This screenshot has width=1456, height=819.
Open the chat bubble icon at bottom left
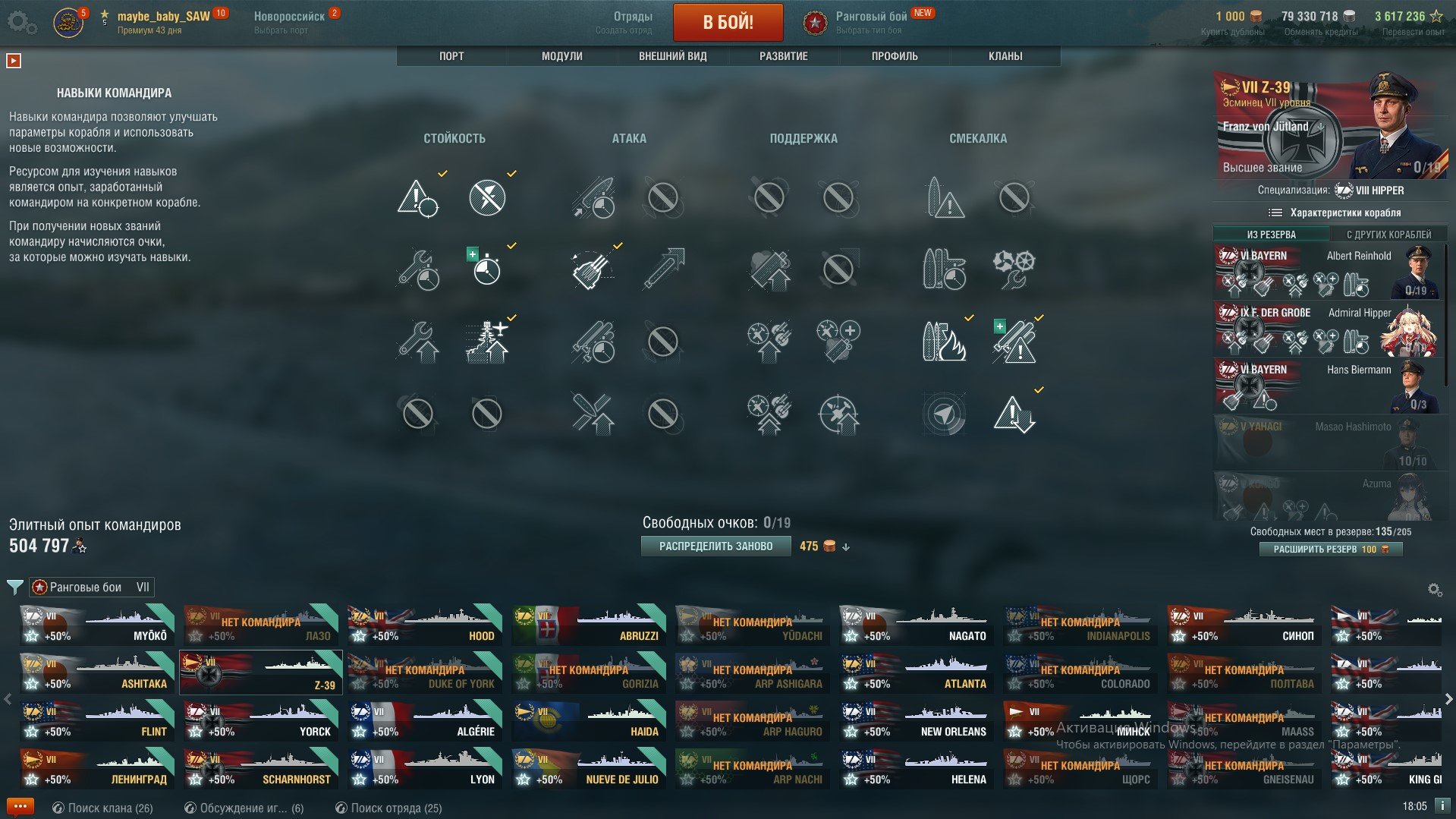pos(20,807)
